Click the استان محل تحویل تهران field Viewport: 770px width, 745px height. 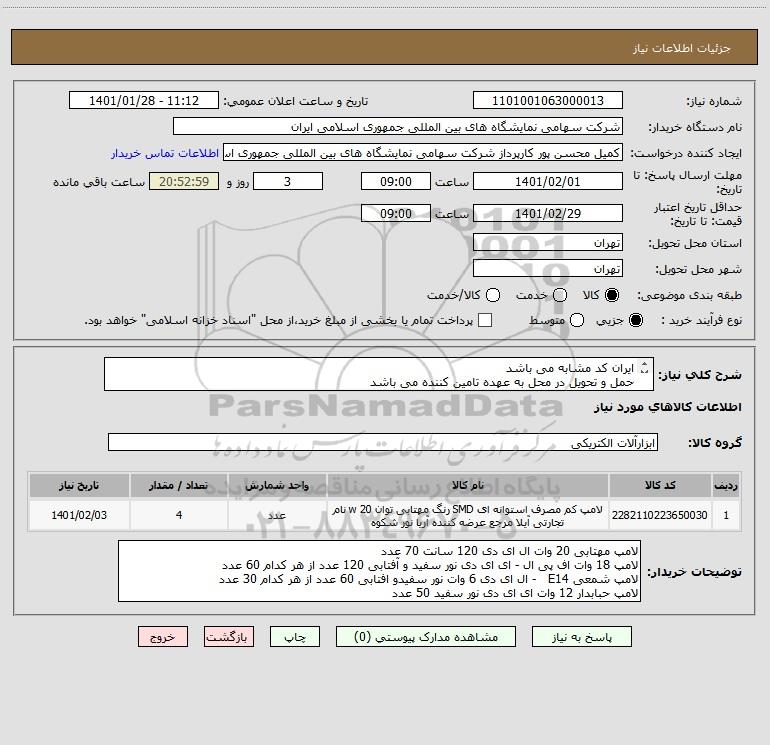point(548,243)
